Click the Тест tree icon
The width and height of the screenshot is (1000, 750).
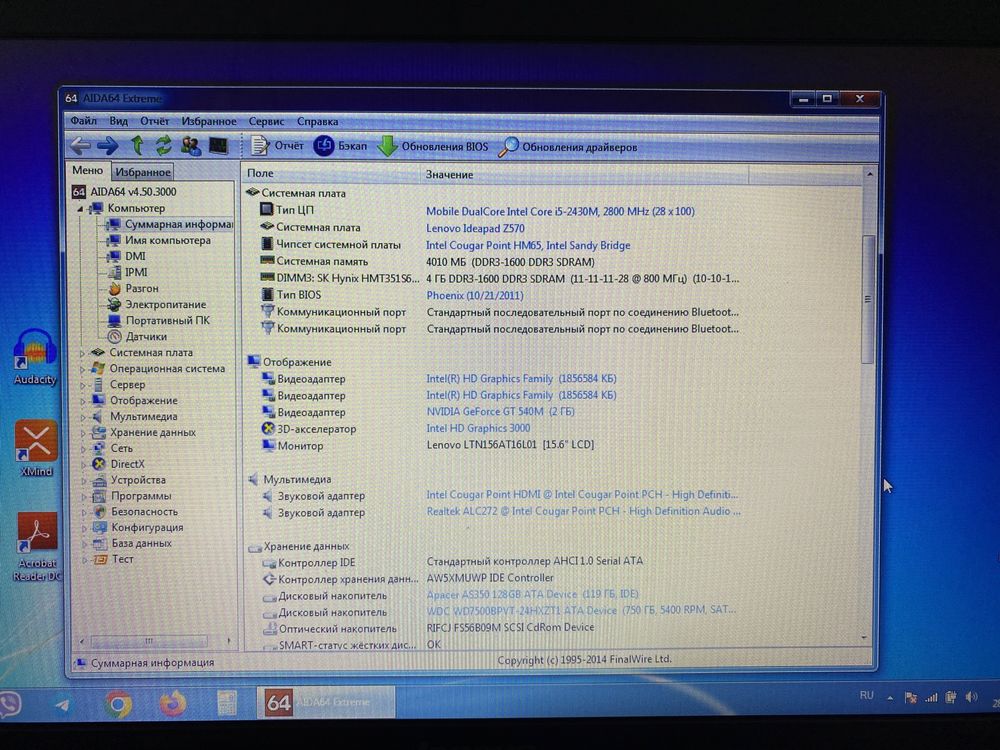click(x=100, y=559)
